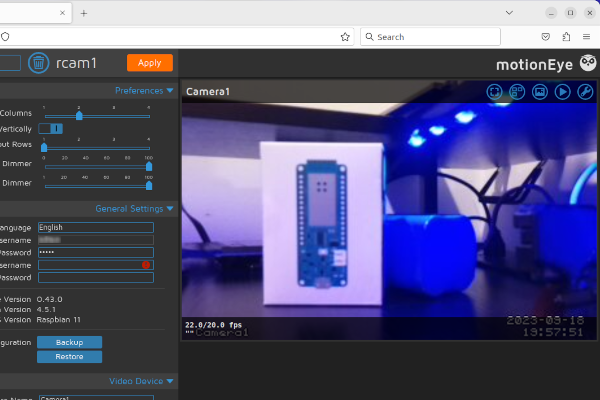This screenshot has width=600, height=400.
Task: Click the admin Username field
Action: click(96, 240)
